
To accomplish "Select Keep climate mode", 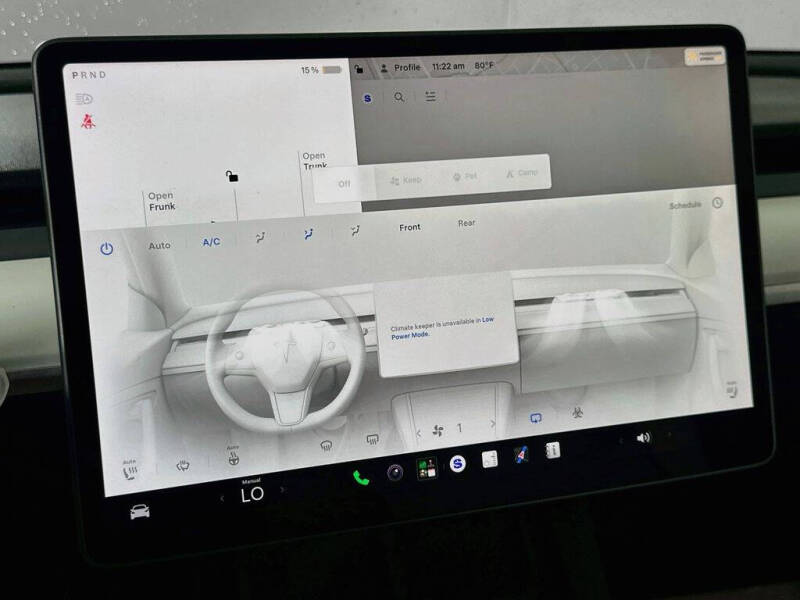I will click(406, 180).
